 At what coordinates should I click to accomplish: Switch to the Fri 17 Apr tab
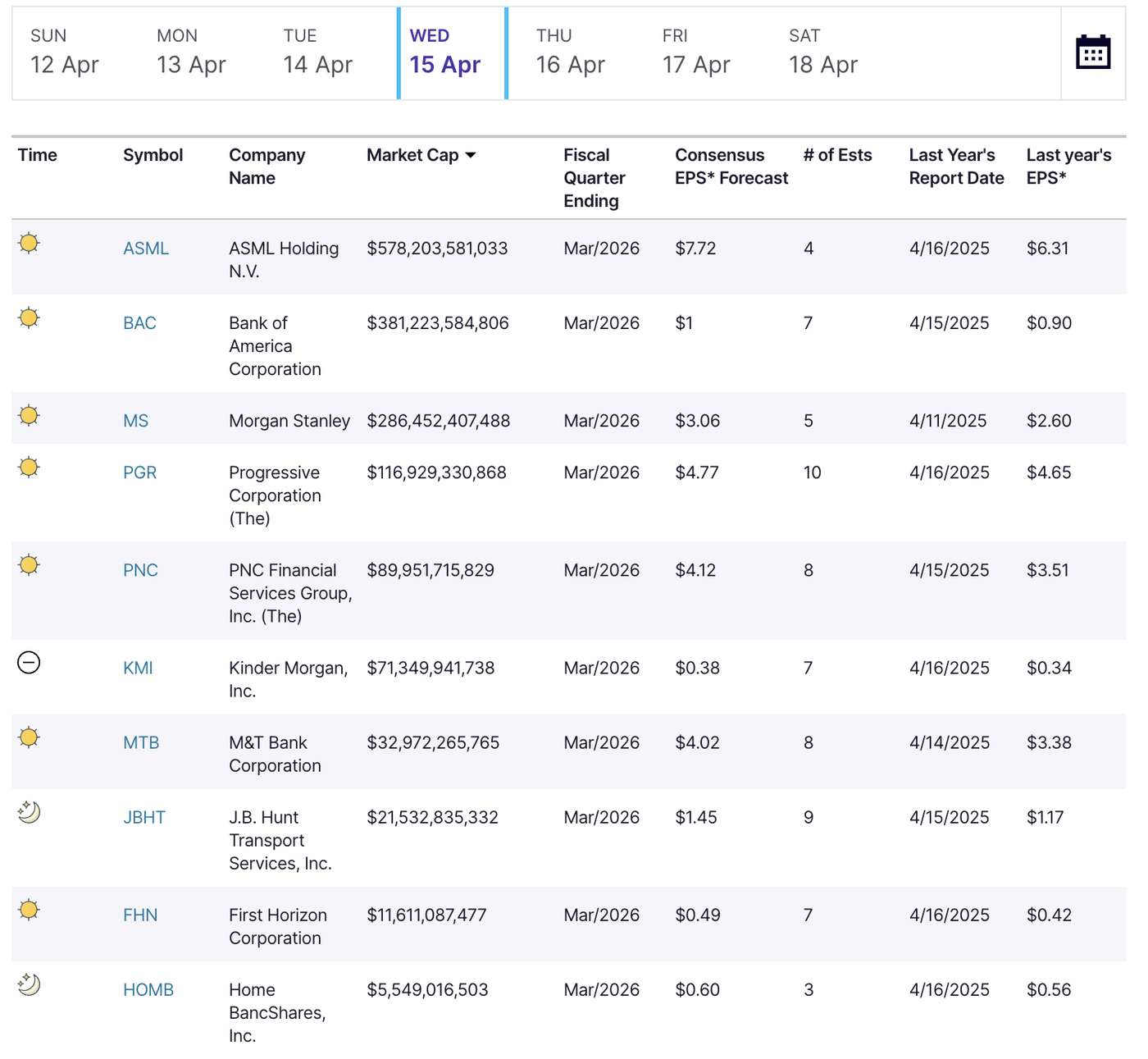[696, 52]
